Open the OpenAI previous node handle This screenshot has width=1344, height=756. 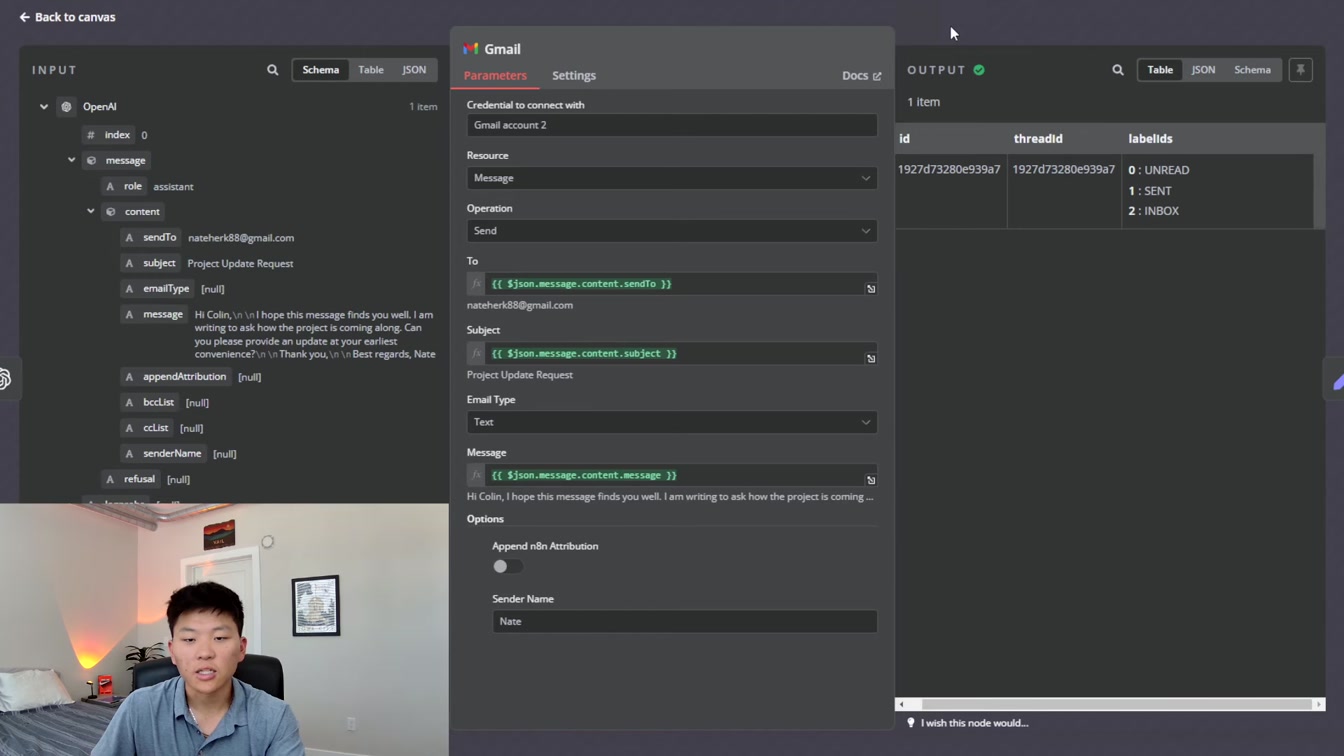coord(6,379)
